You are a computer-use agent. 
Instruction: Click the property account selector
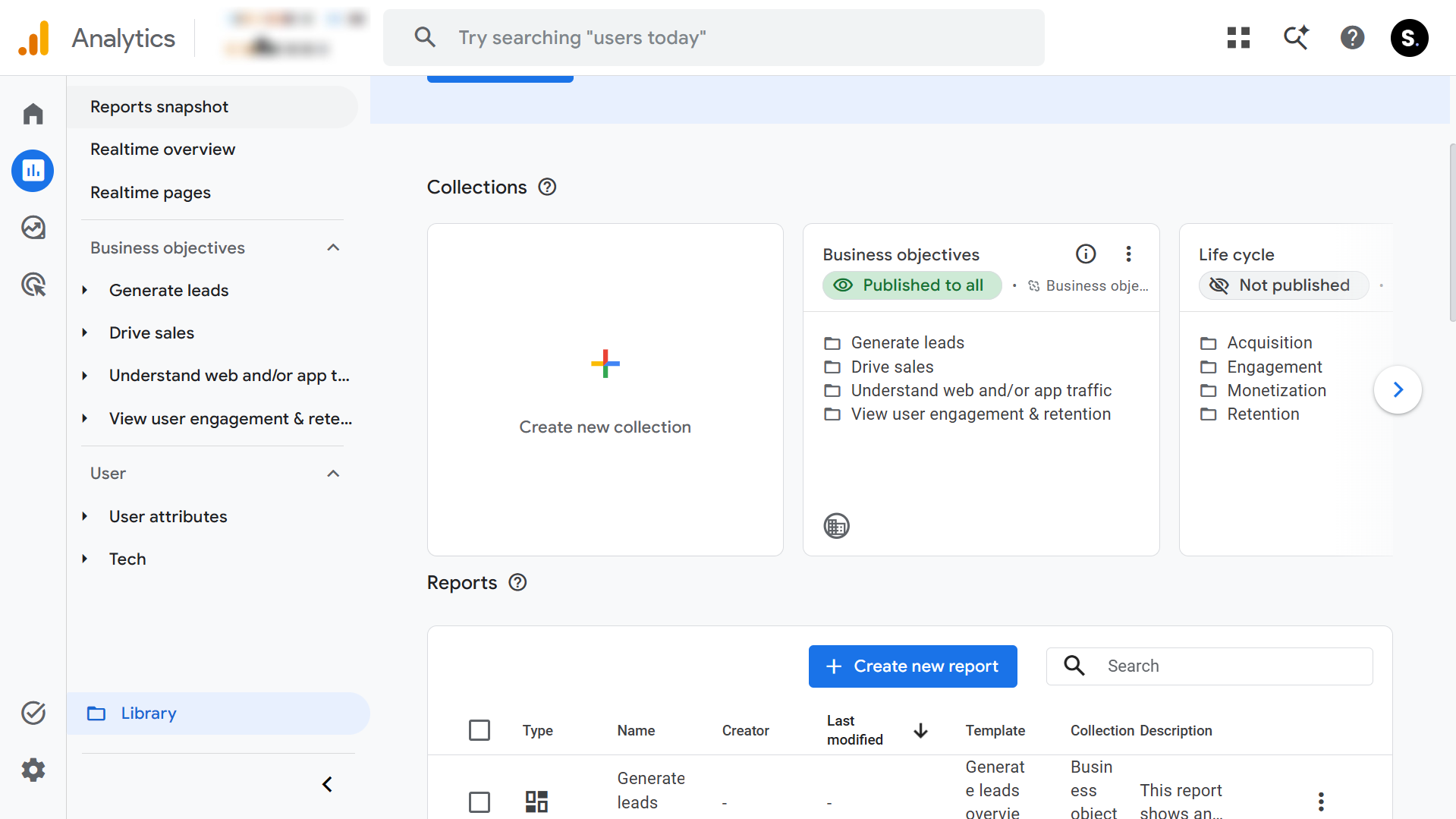(296, 34)
